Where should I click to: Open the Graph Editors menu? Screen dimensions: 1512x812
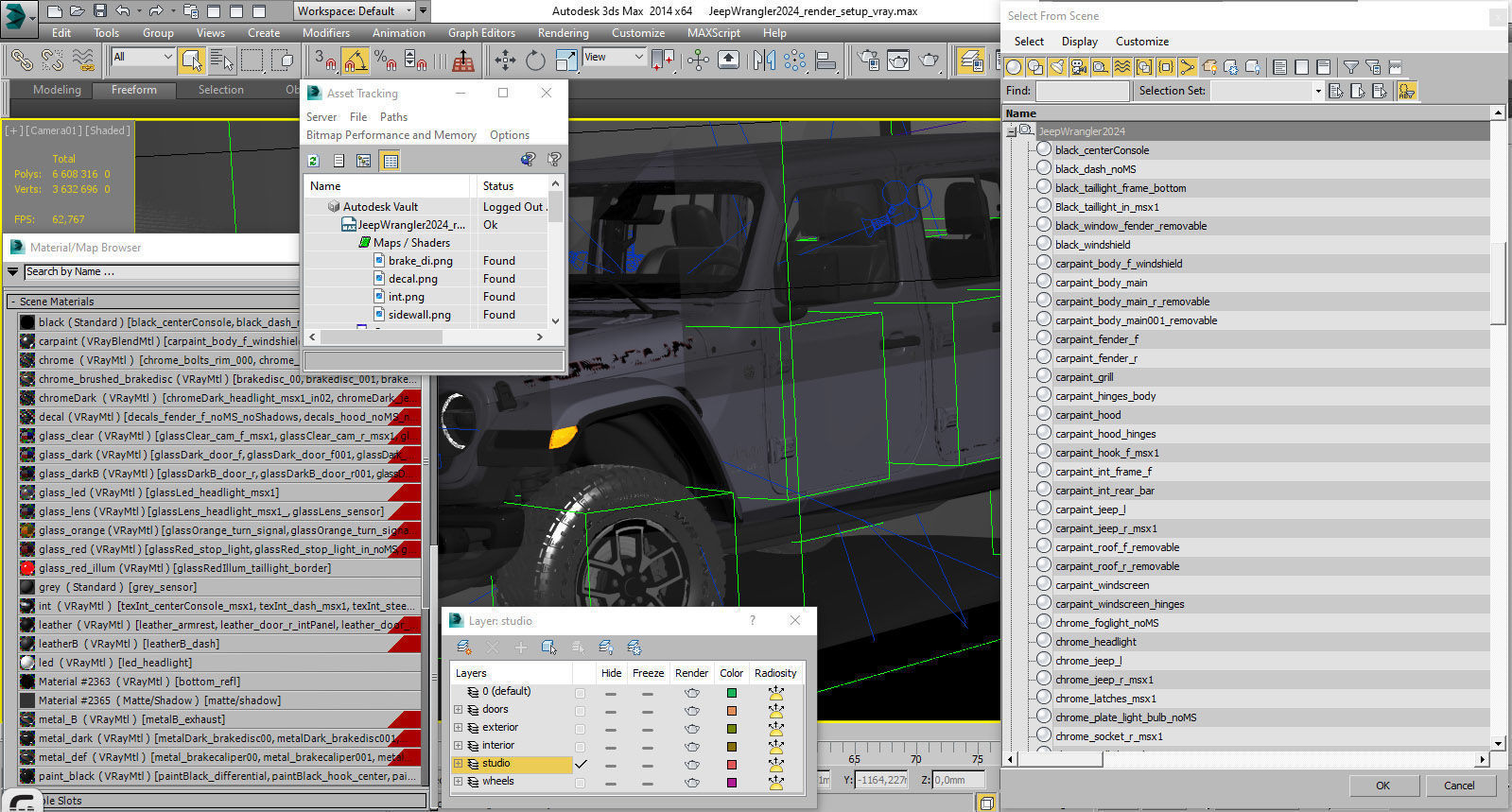(482, 33)
